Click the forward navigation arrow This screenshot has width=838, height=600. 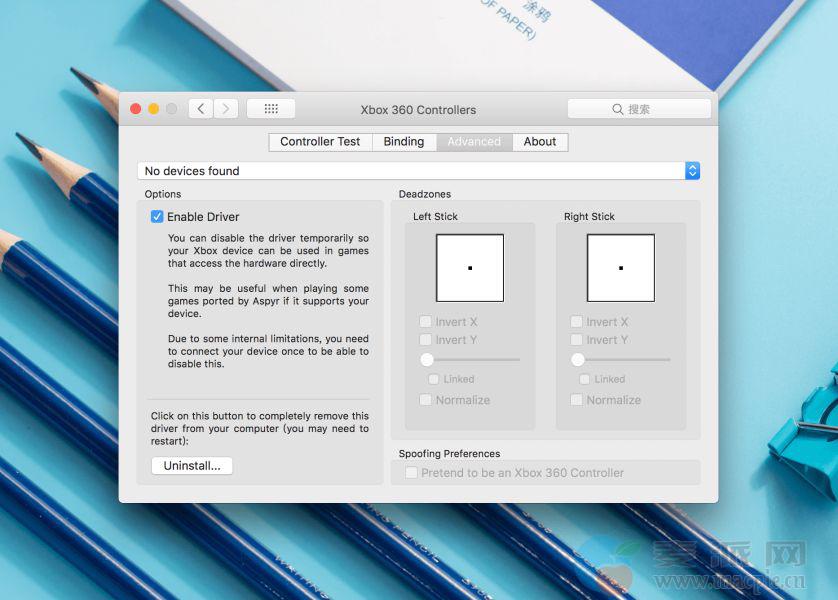pyautogui.click(x=226, y=109)
